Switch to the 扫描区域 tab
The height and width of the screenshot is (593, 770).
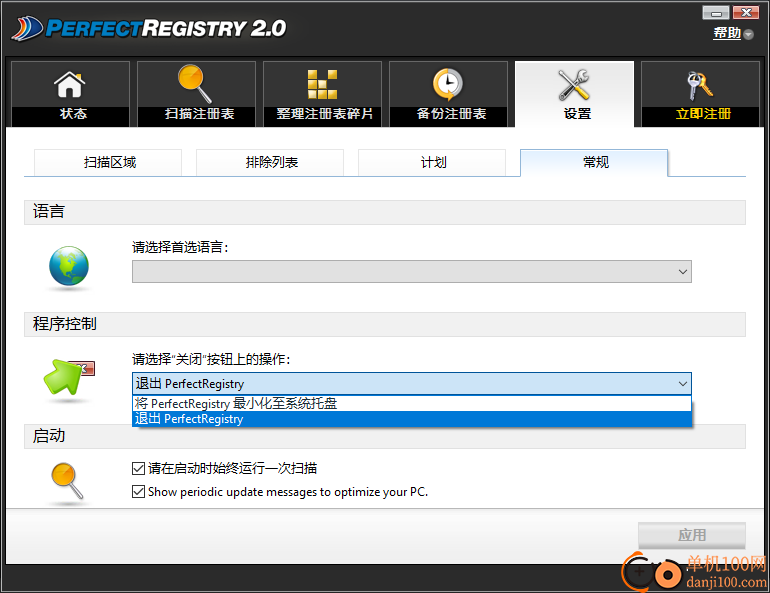(108, 162)
